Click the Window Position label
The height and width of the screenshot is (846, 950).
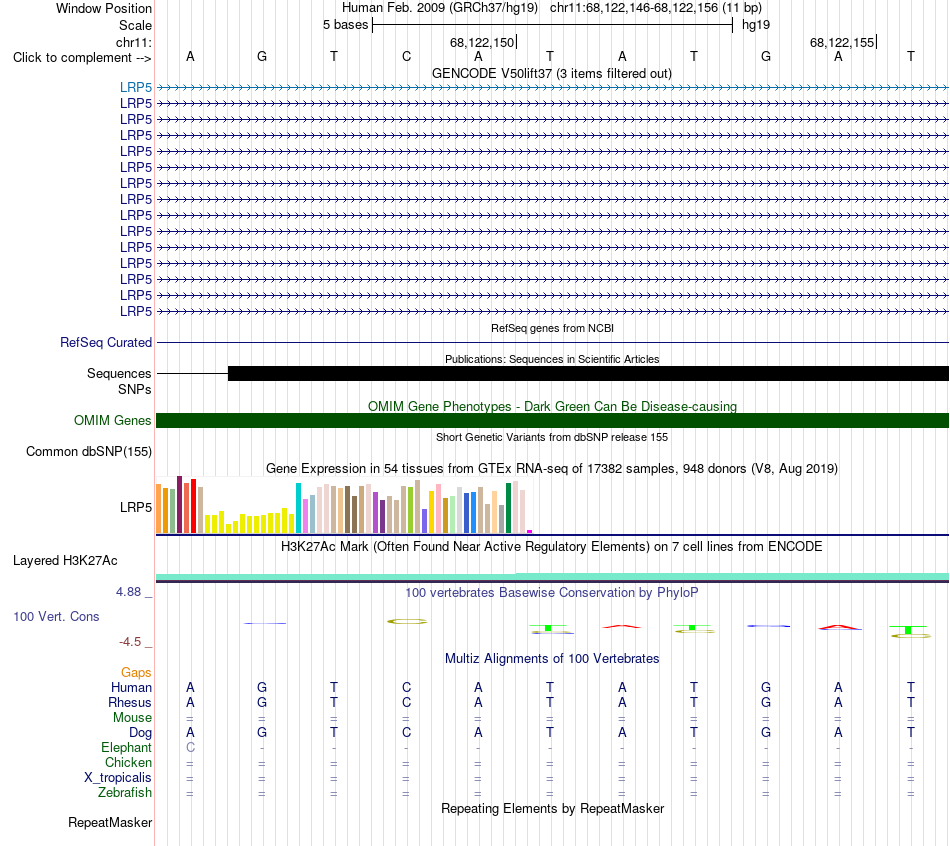pyautogui.click(x=104, y=8)
